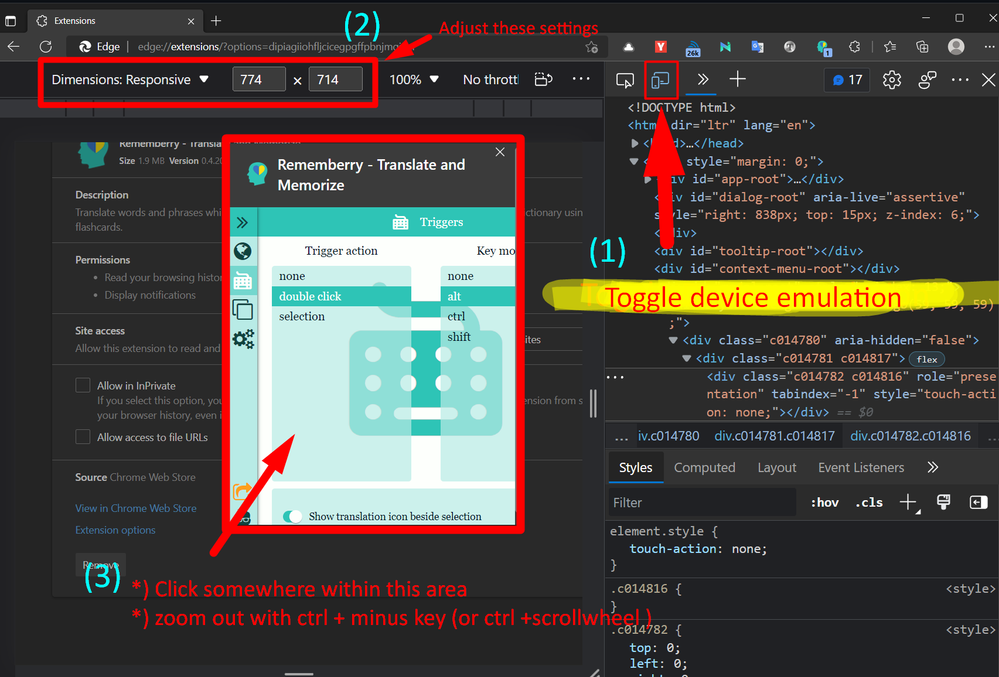Click the Styles Filter field

pyautogui.click(x=703, y=502)
